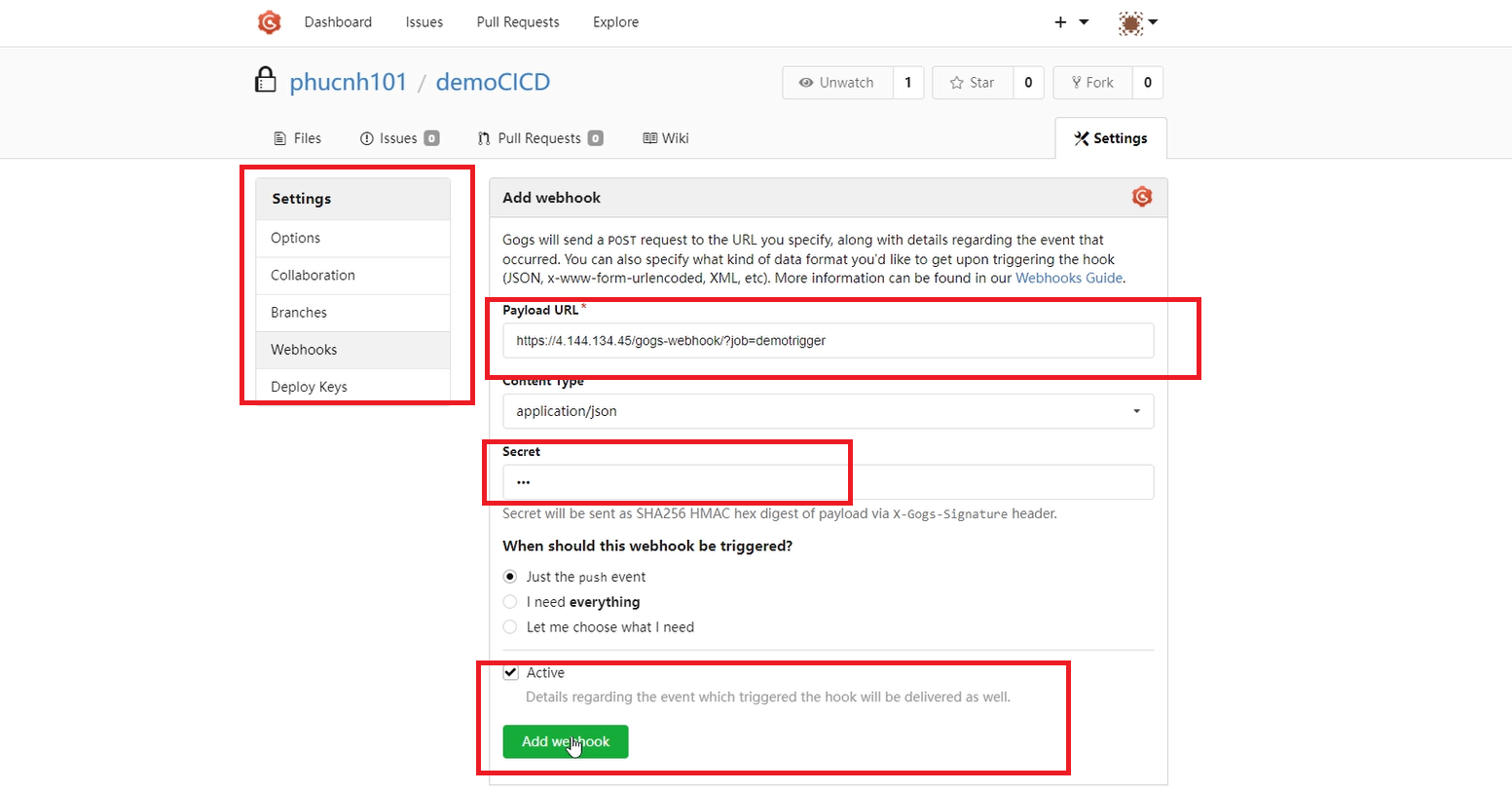
Task: Toggle the Active checkbox
Action: (x=510, y=673)
